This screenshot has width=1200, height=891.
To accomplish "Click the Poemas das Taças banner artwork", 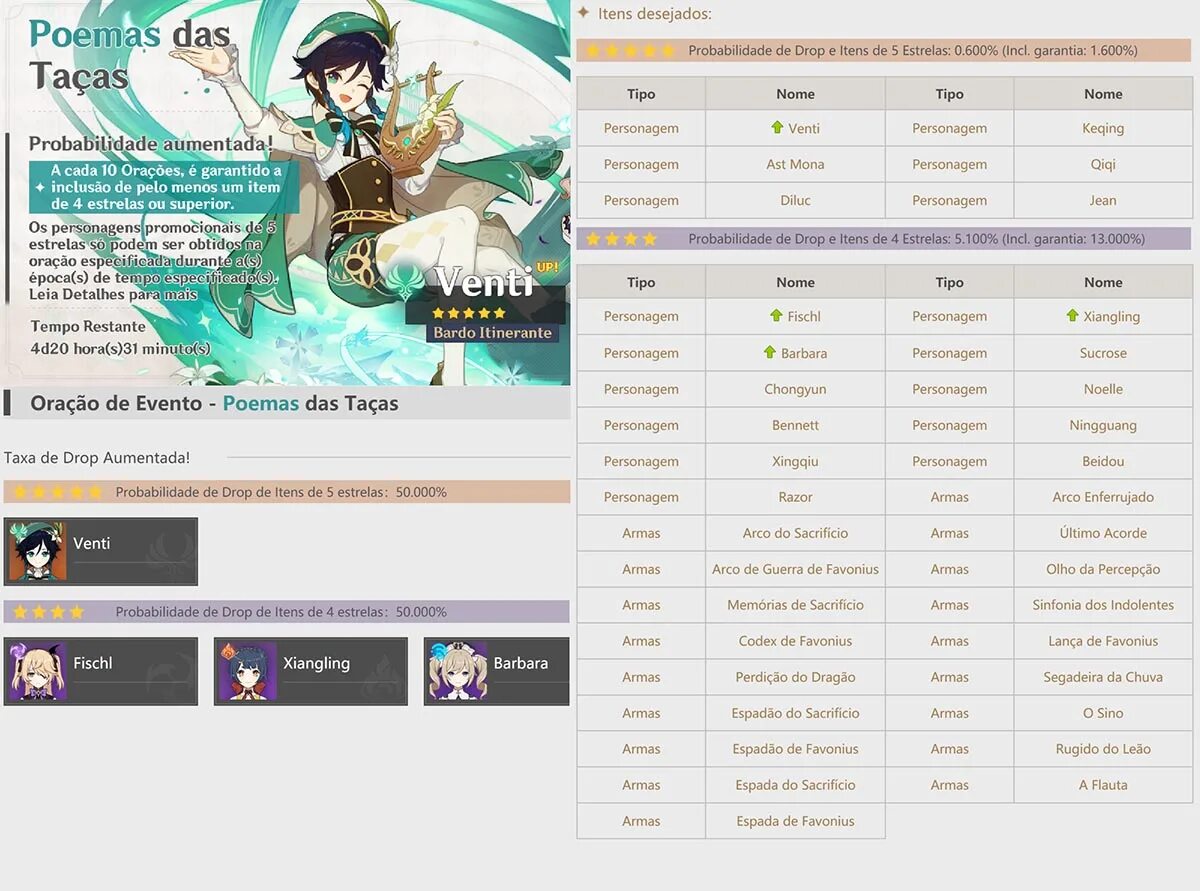I will [286, 192].
